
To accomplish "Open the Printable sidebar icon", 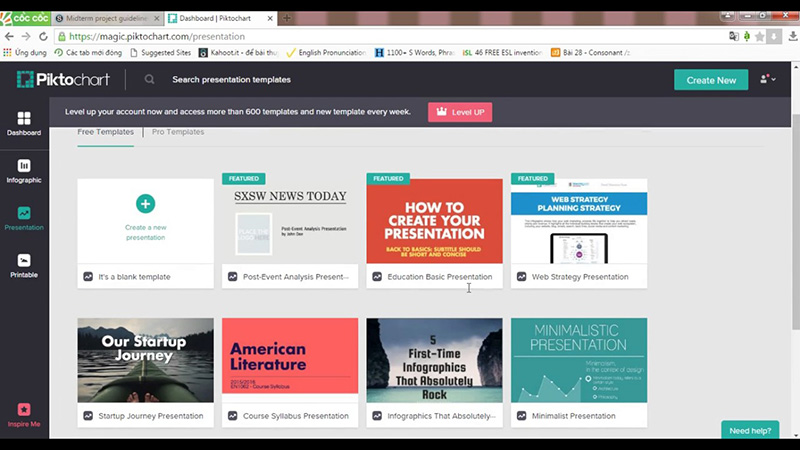I will 24,260.
